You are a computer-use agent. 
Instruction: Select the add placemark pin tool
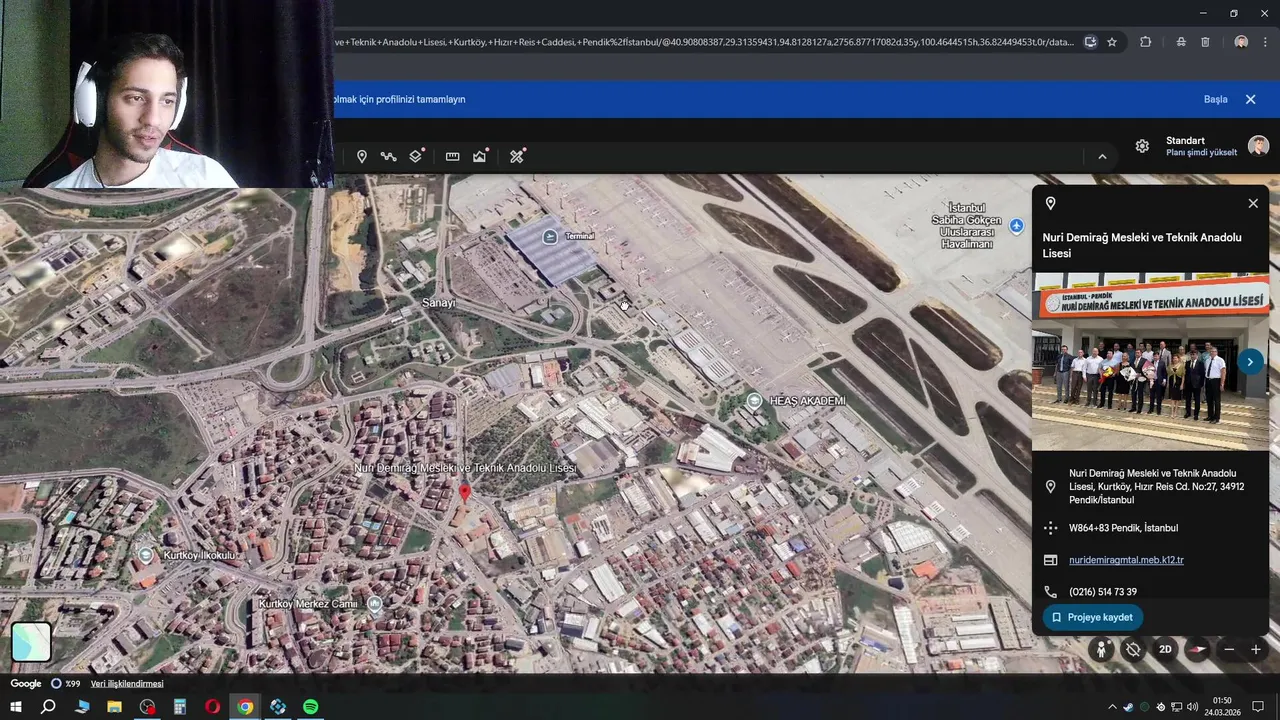(x=362, y=157)
